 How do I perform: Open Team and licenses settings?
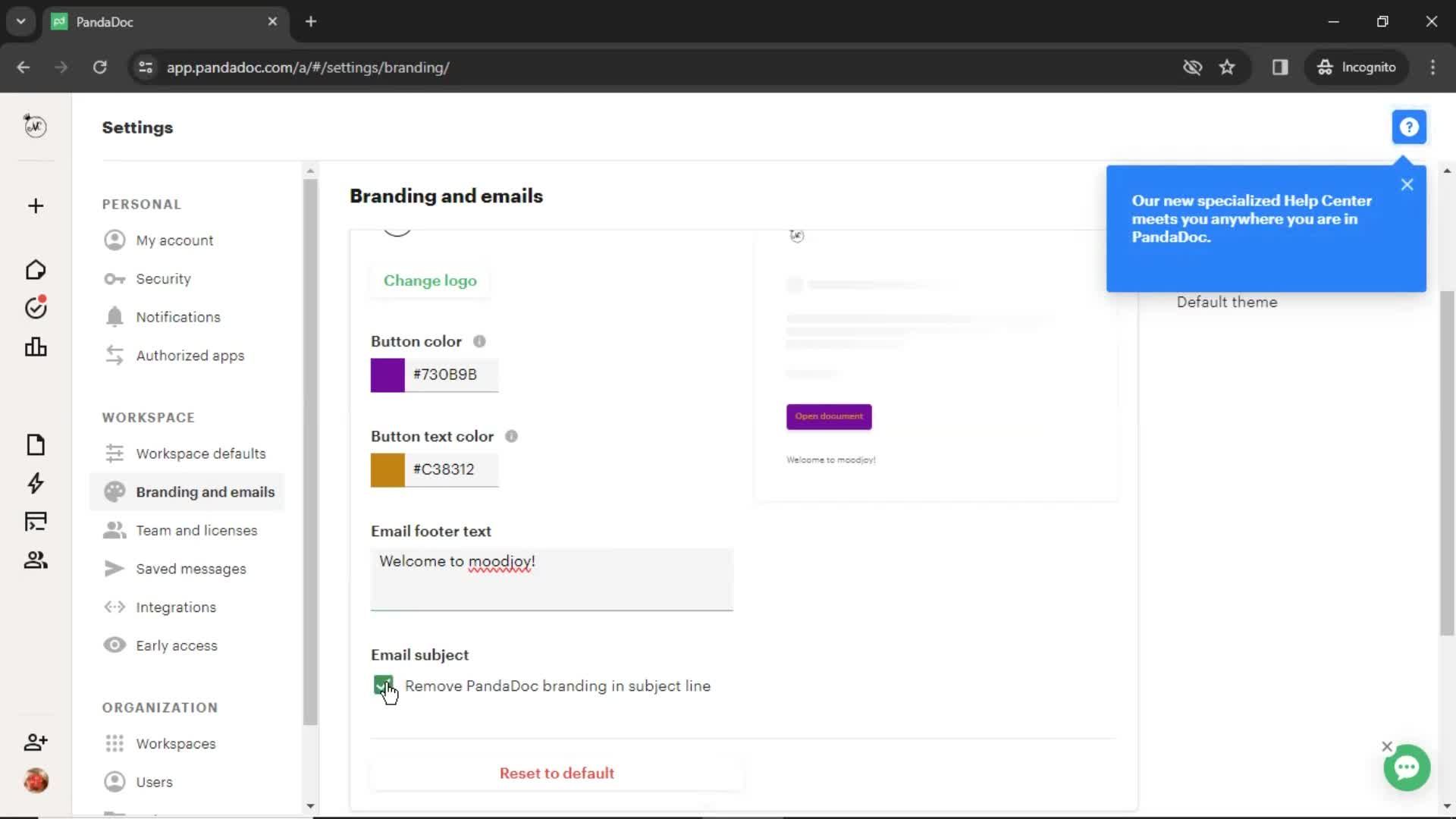197,530
